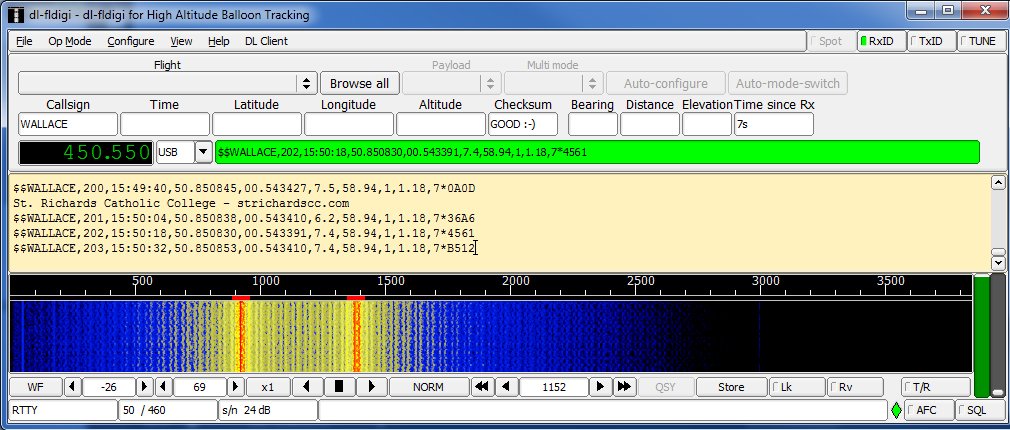Click the Auto-configure button
Screen dimensions: 1010x430
(x=665, y=83)
